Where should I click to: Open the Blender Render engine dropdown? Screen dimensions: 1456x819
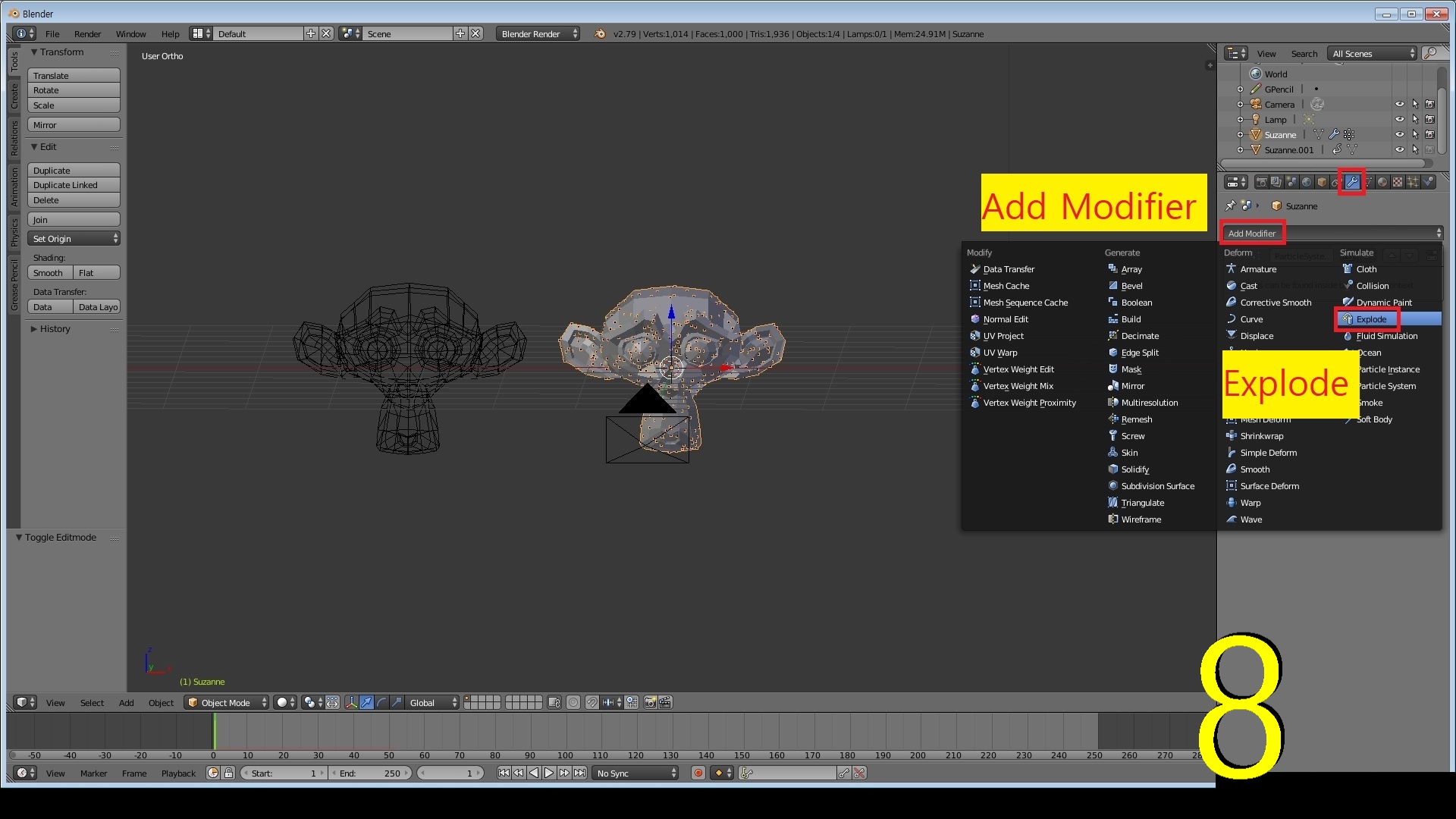538,33
